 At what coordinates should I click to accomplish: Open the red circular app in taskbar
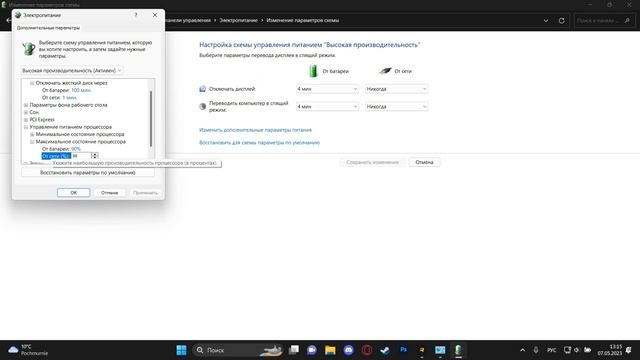click(x=367, y=350)
